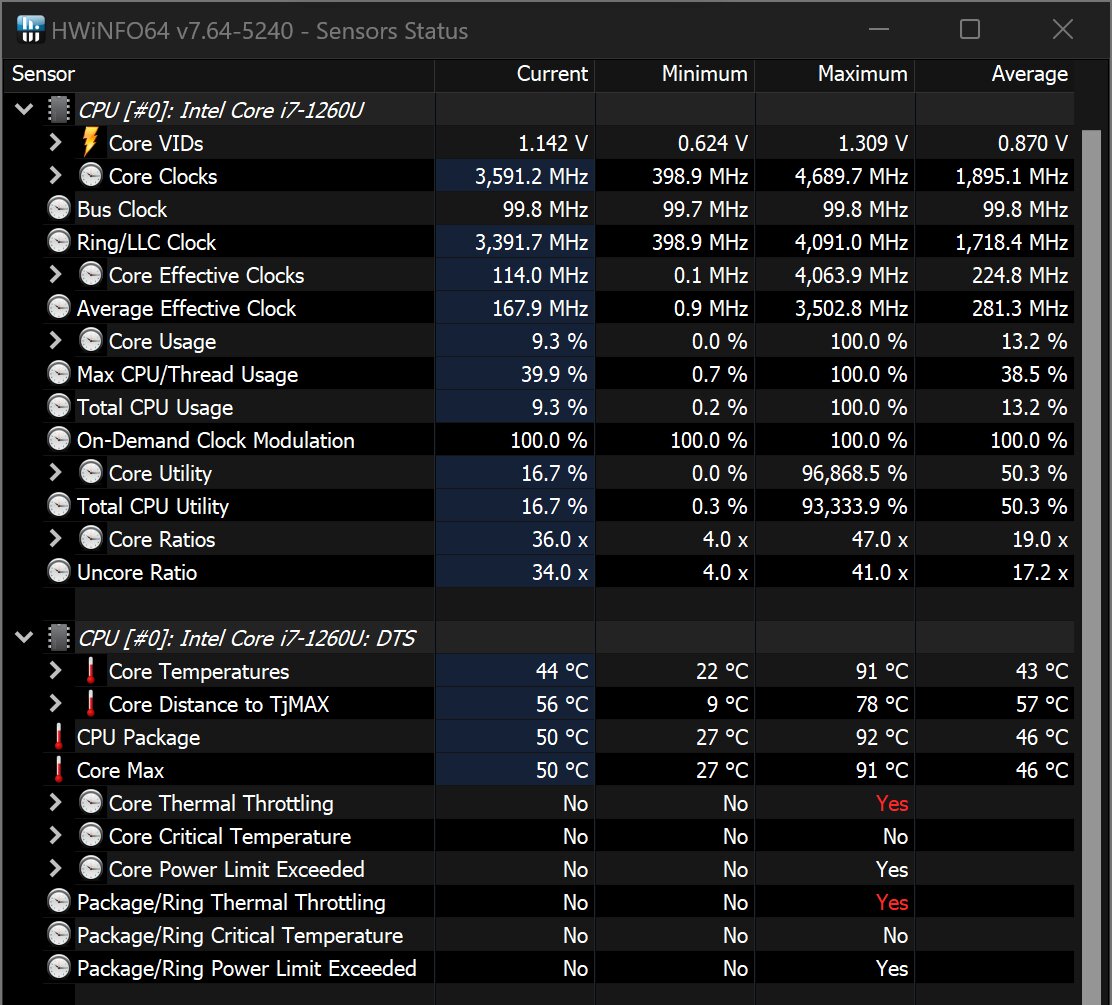Click the clock icon beside Core Thermal Throttling
The height and width of the screenshot is (1005, 1112).
(91, 802)
